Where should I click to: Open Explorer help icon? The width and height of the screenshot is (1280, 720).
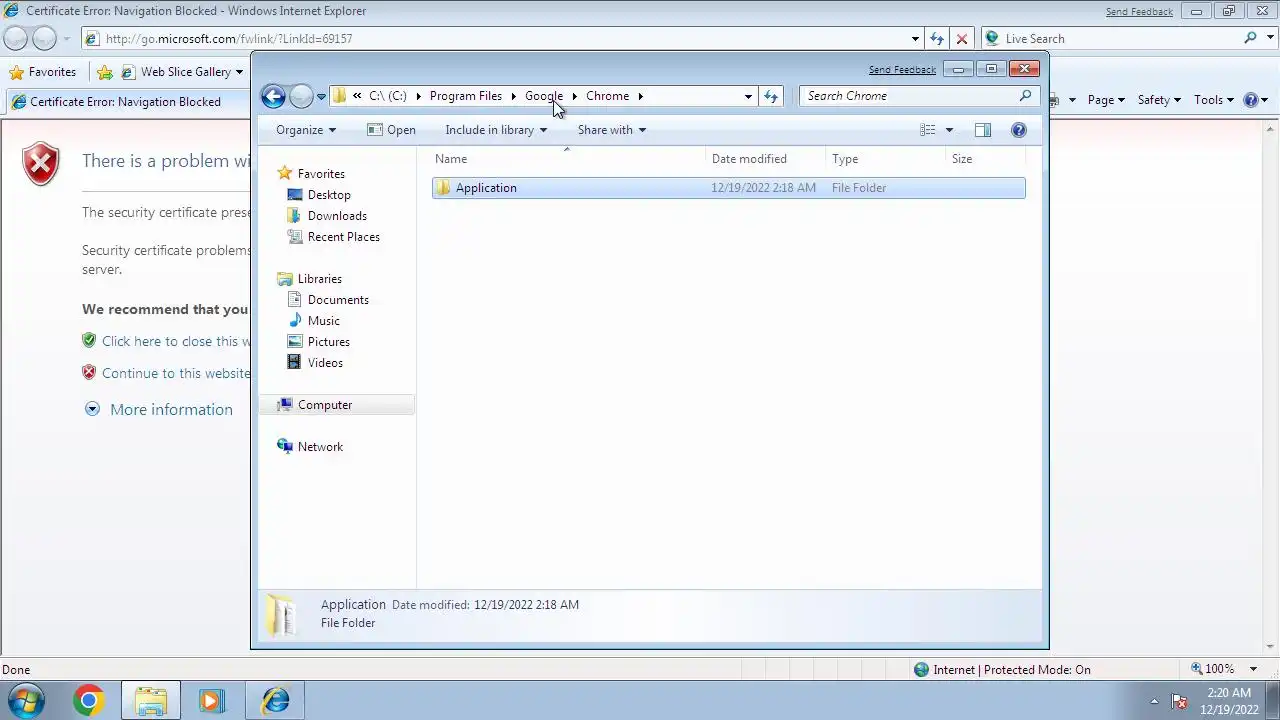(1019, 130)
